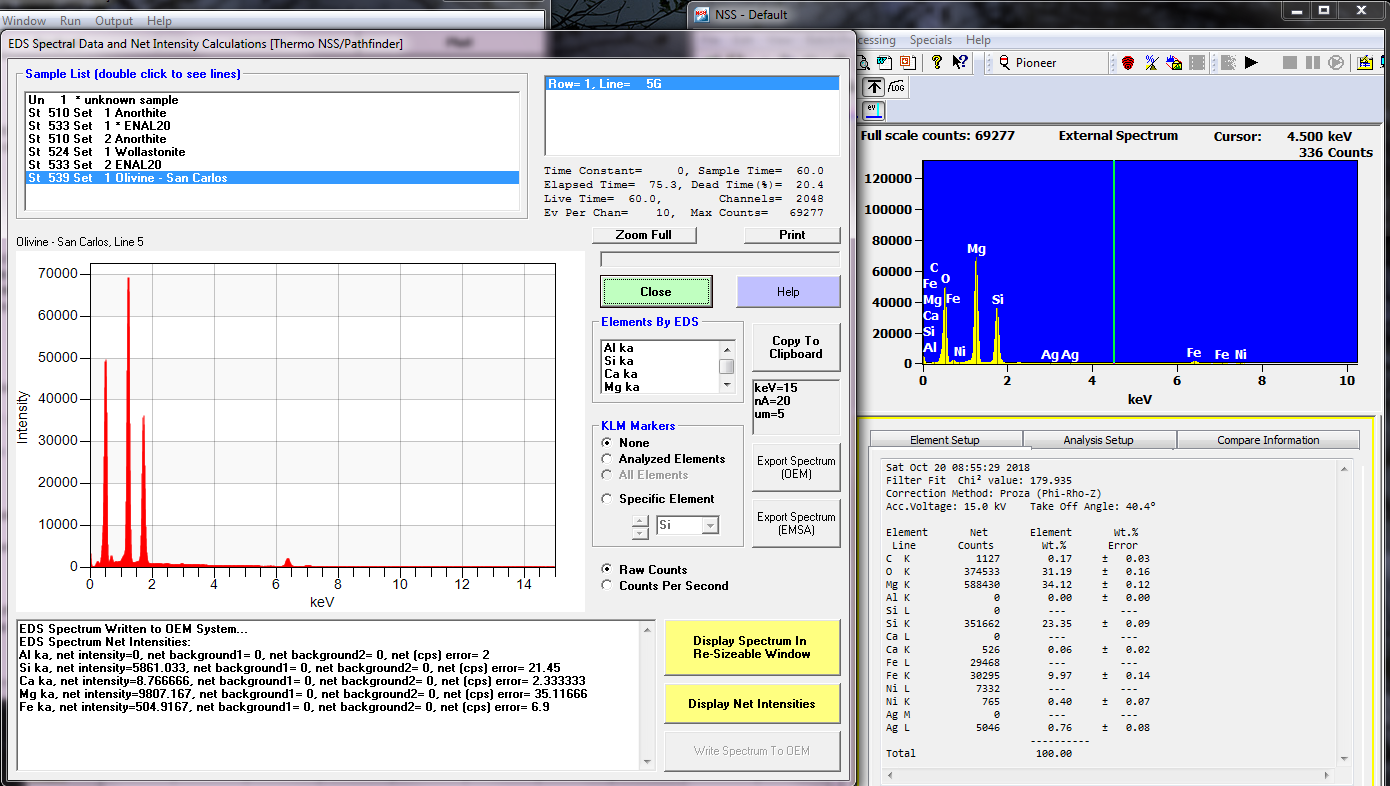This screenshot has width=1390, height=786.
Task: Click the log scale icon in NSS
Action: [x=897, y=87]
